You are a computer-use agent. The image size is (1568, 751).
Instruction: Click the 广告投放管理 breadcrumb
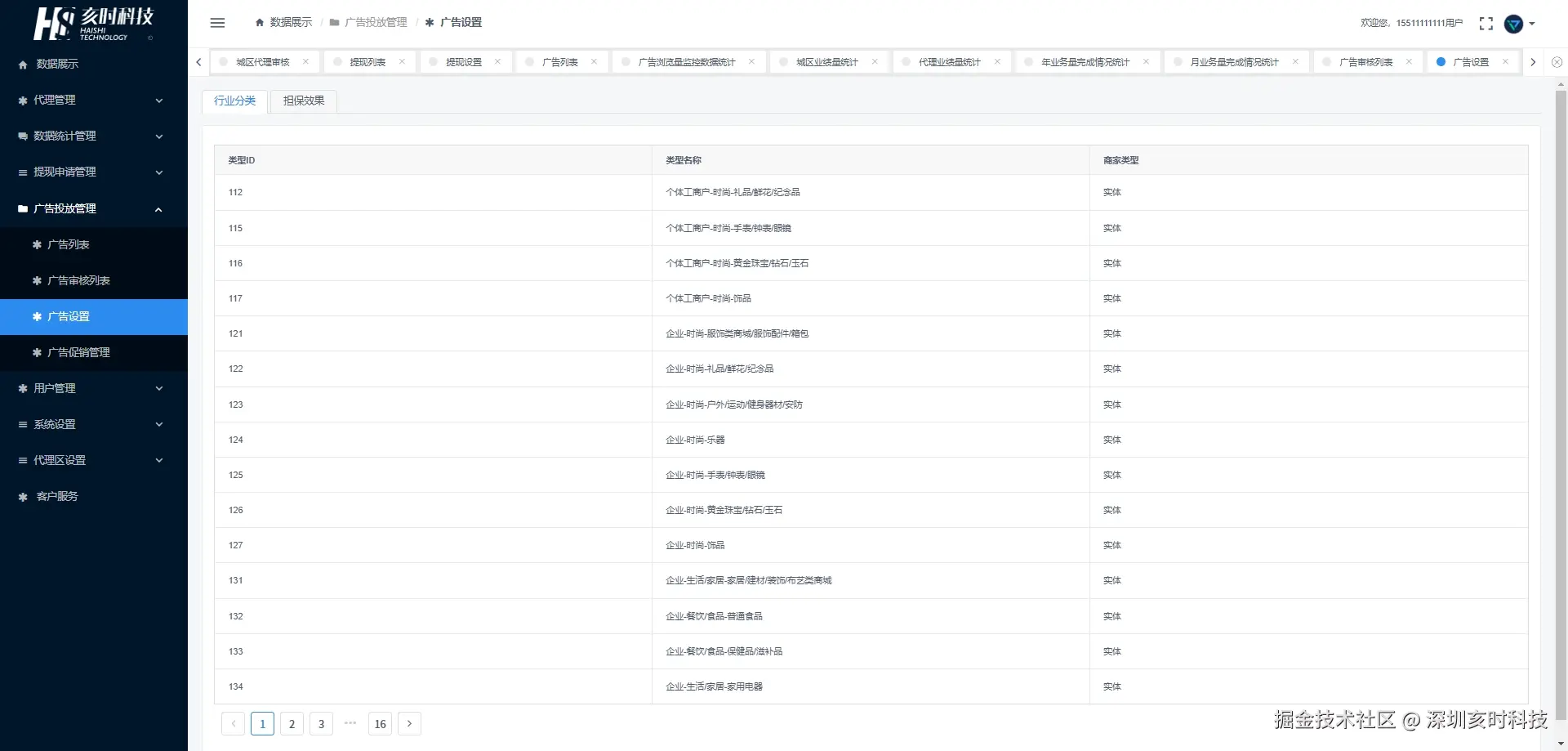click(x=368, y=23)
